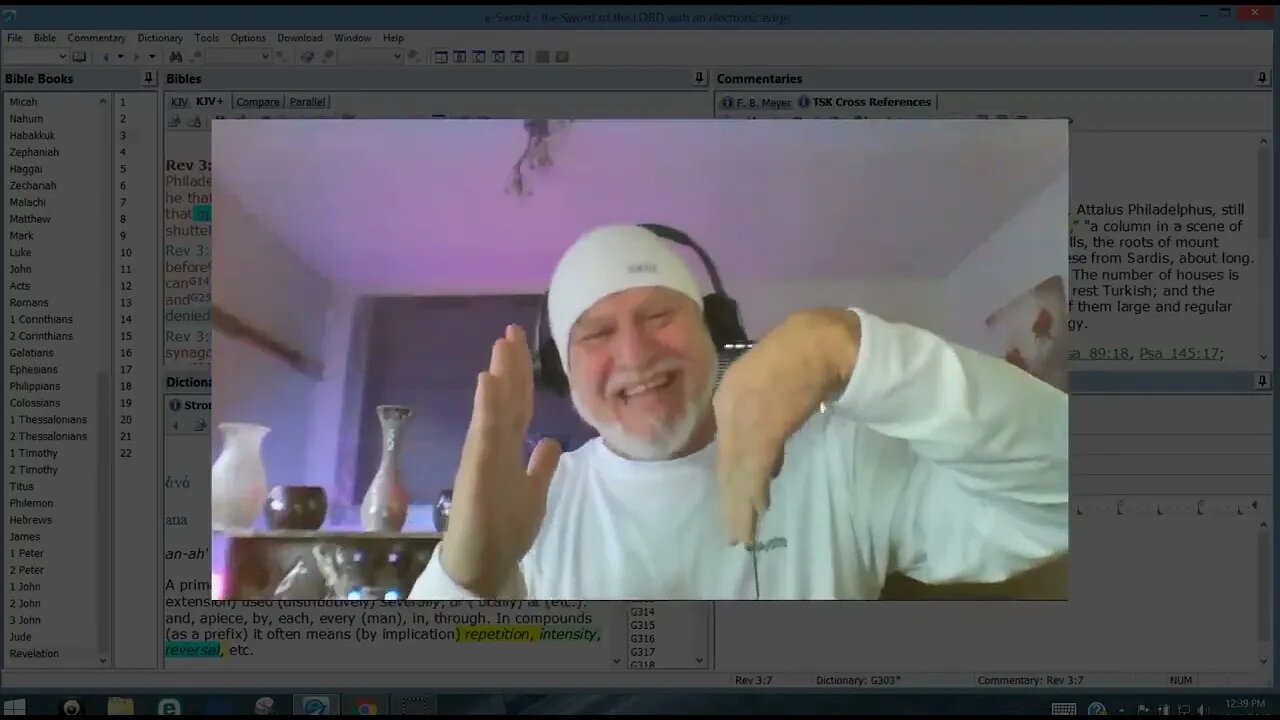Click the e-Sword taskbar icon
The image size is (1280, 720).
[316, 707]
